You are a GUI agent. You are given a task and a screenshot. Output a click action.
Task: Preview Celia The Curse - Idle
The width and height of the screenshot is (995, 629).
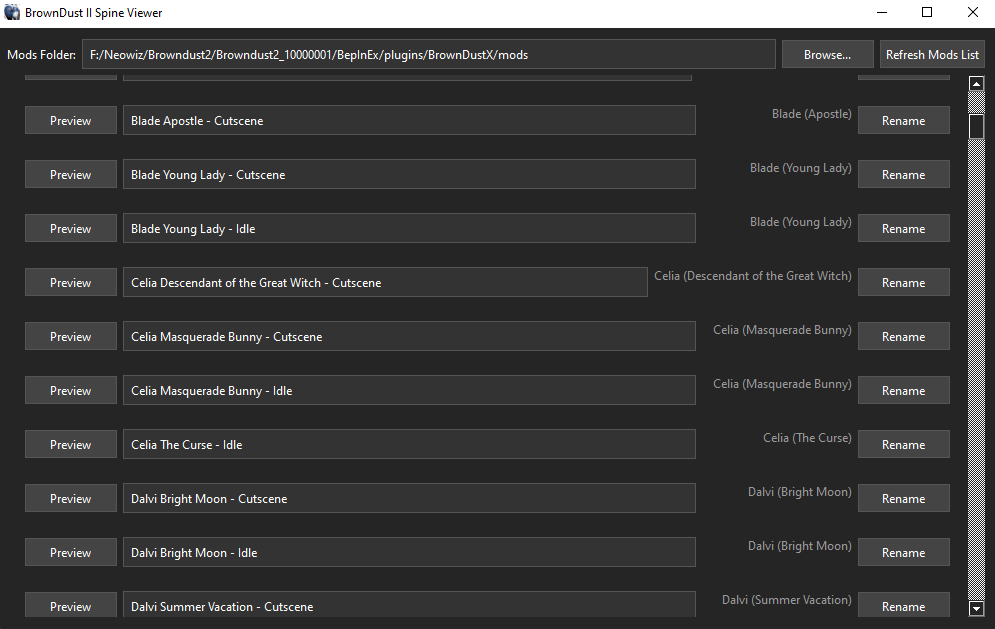coord(70,444)
